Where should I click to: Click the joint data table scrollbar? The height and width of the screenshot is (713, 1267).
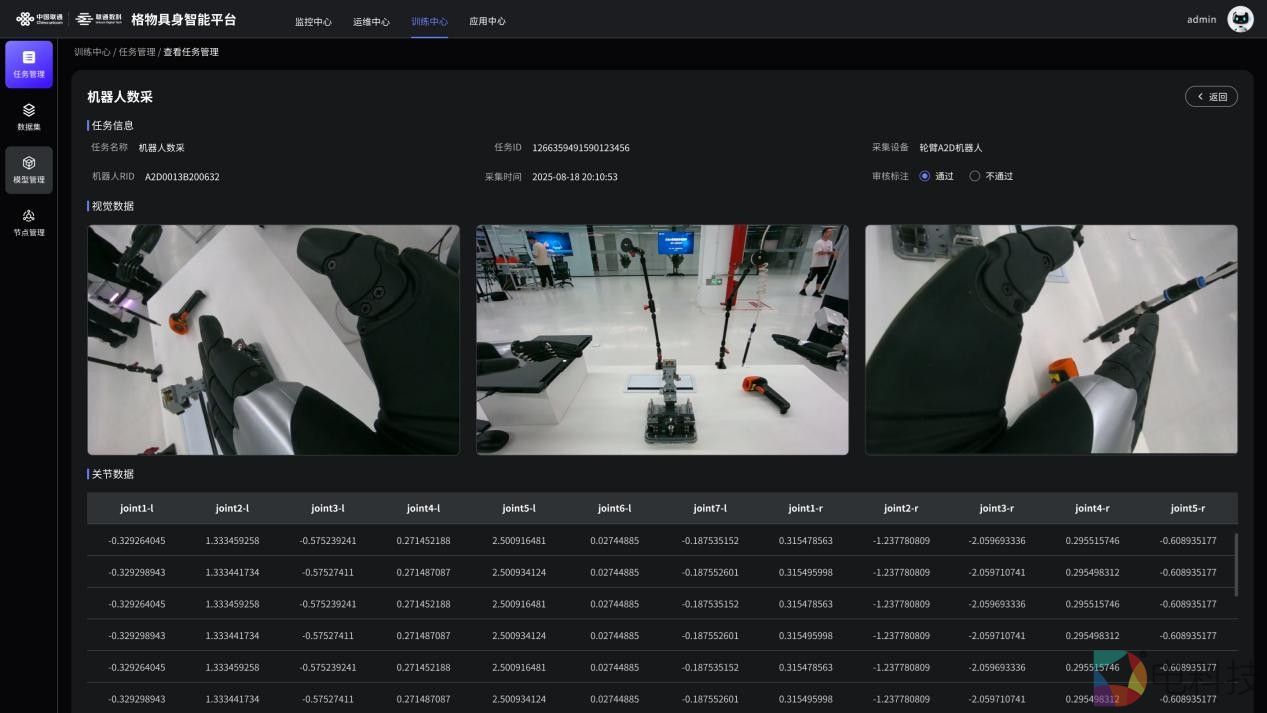tap(1235, 564)
